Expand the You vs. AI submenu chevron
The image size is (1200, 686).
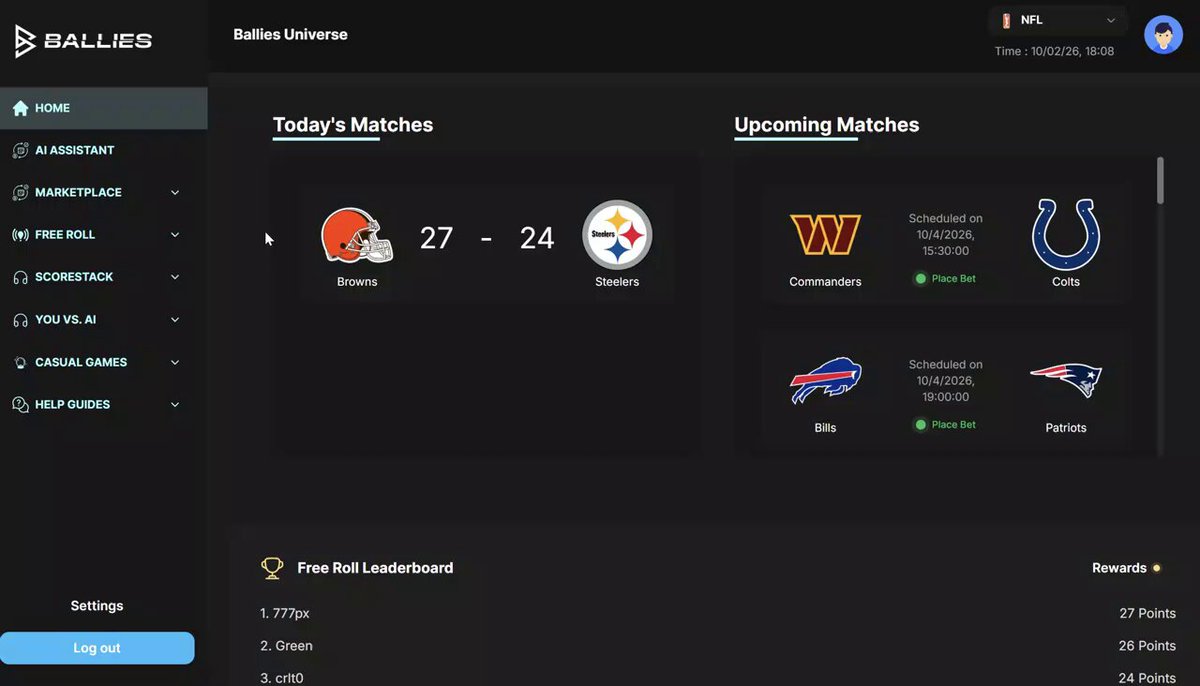click(x=175, y=320)
